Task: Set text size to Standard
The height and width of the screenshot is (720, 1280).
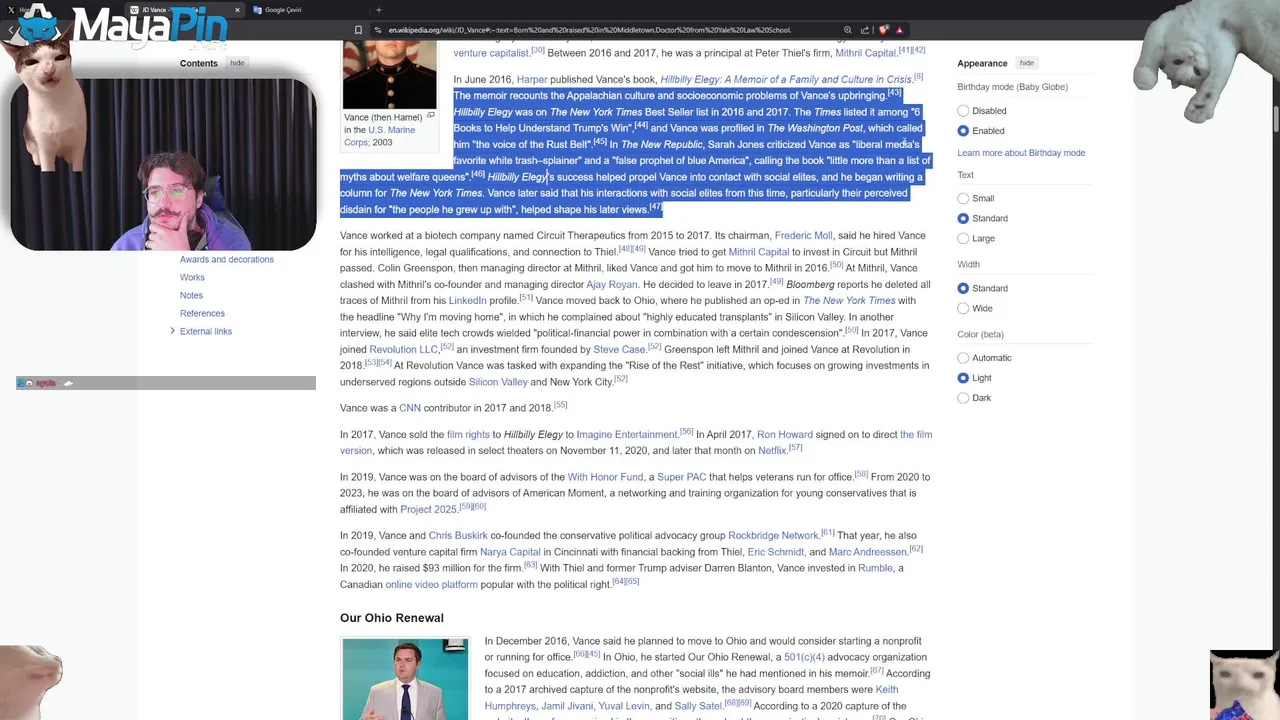Action: (x=963, y=218)
